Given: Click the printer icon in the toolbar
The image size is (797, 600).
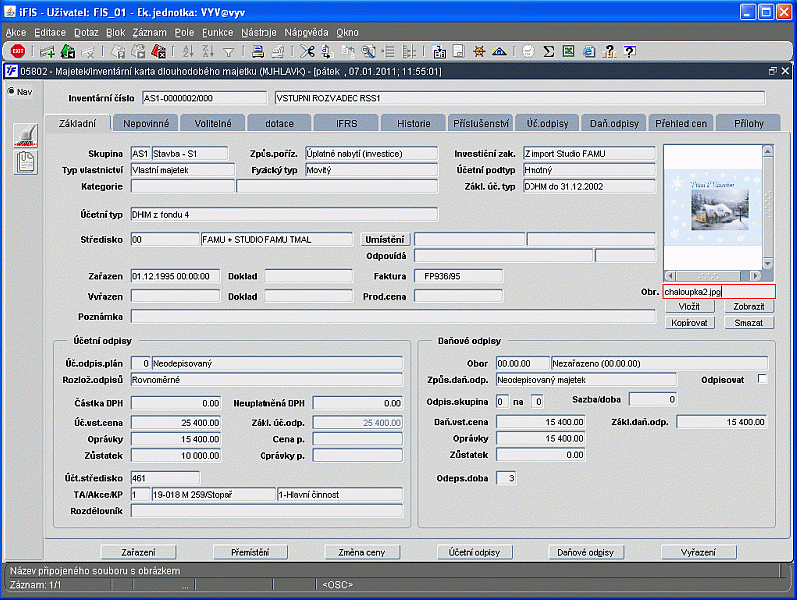Looking at the screenshot, I should tap(256, 51).
